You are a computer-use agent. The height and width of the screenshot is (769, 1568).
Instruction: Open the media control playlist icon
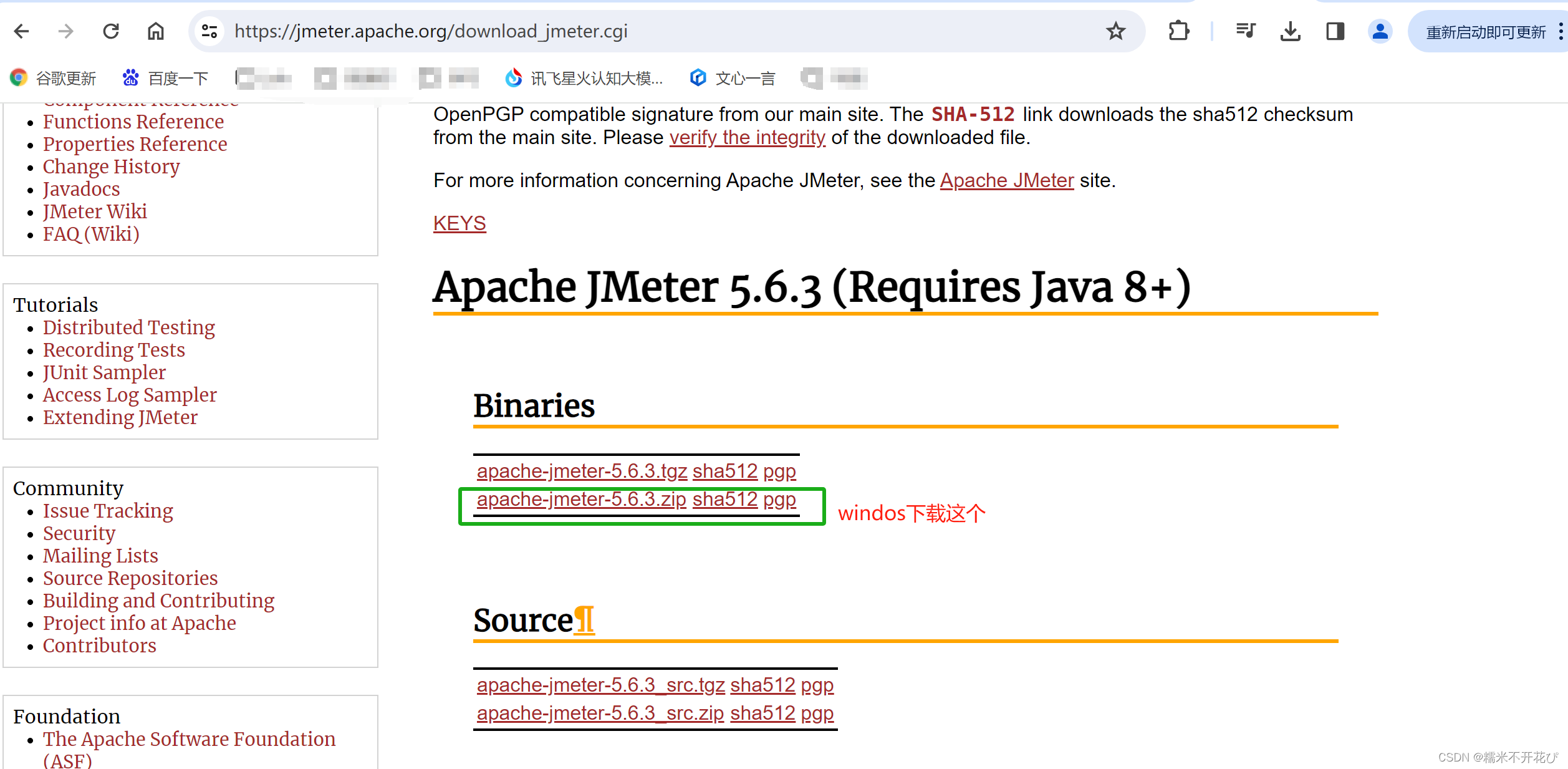1245,31
